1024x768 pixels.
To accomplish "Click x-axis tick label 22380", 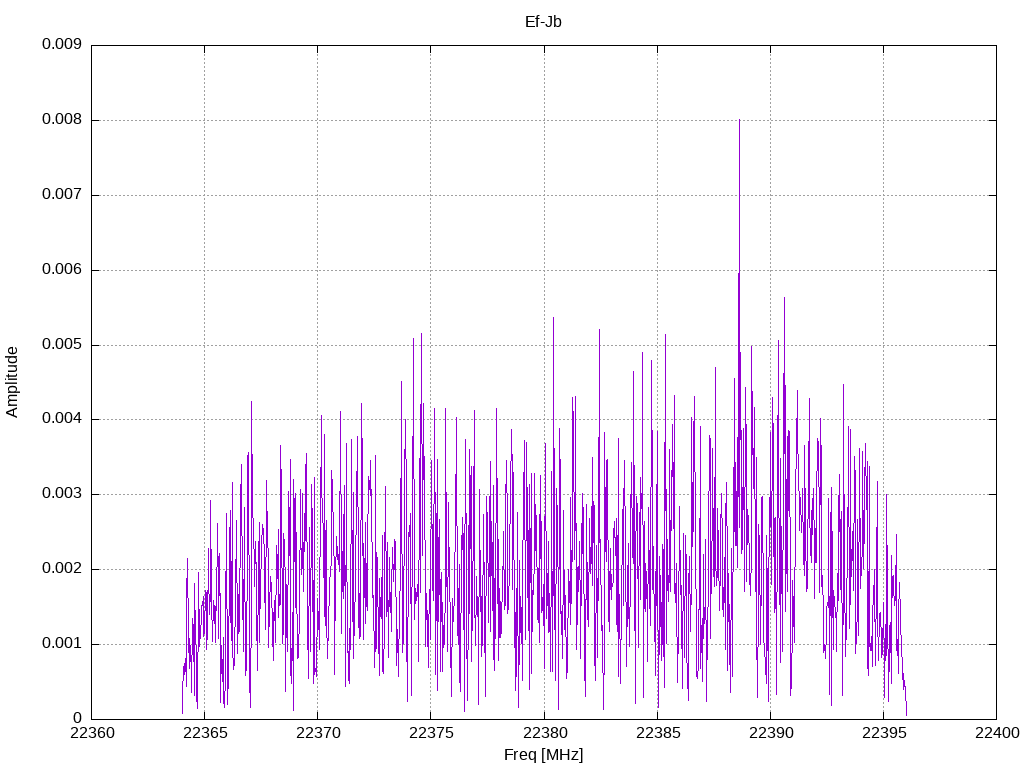I will click(x=545, y=733).
